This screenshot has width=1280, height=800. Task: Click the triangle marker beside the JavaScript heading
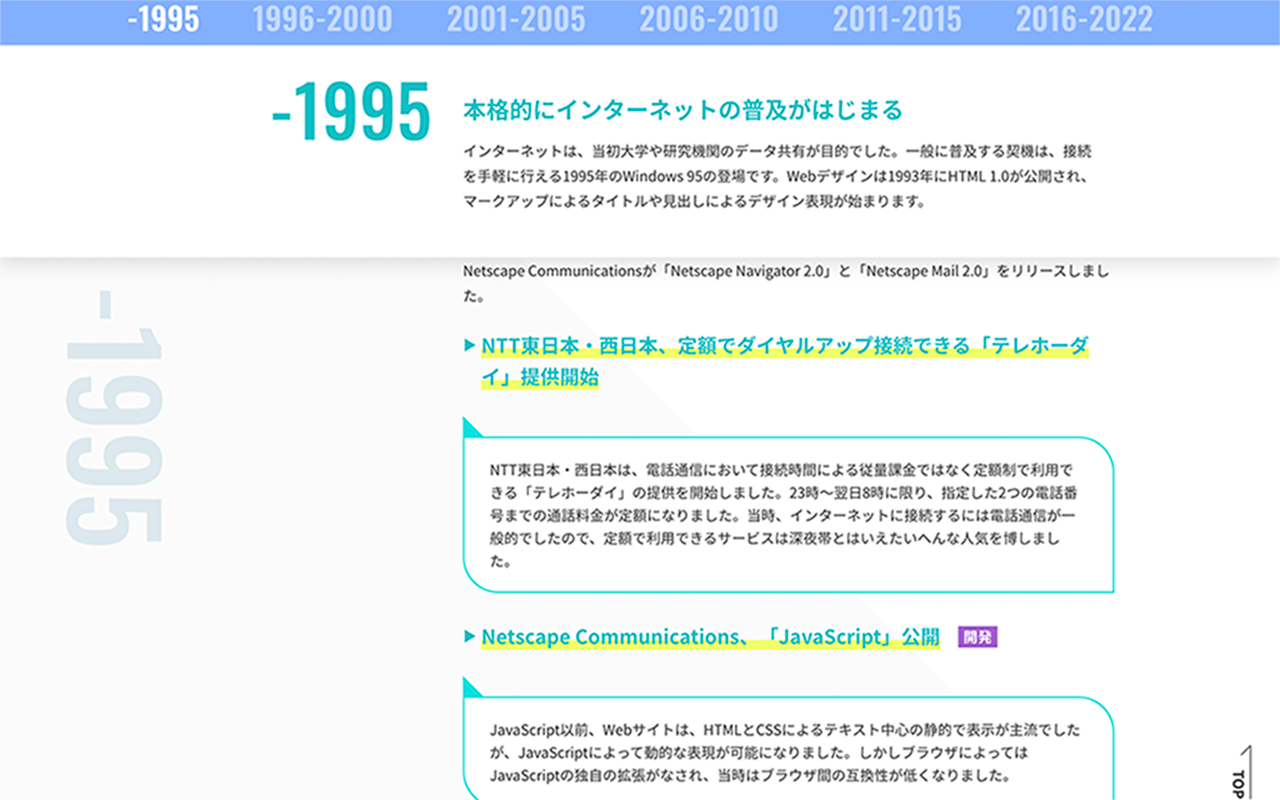coord(470,636)
